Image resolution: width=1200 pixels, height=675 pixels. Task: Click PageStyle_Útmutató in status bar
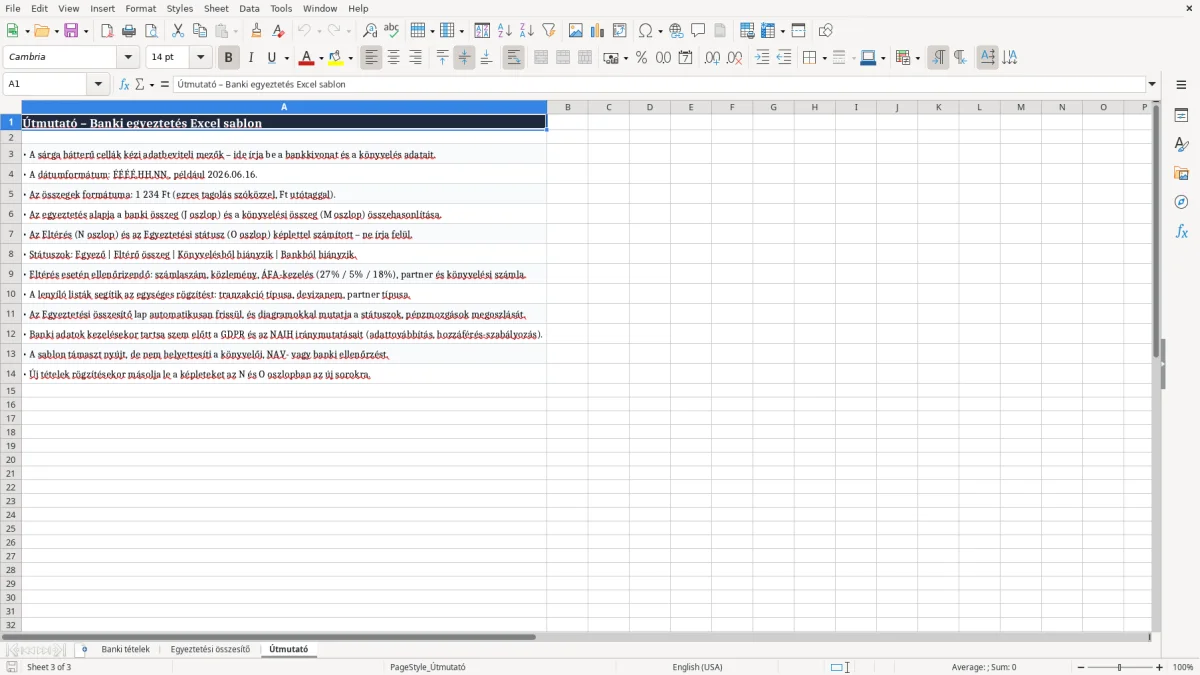[427, 667]
